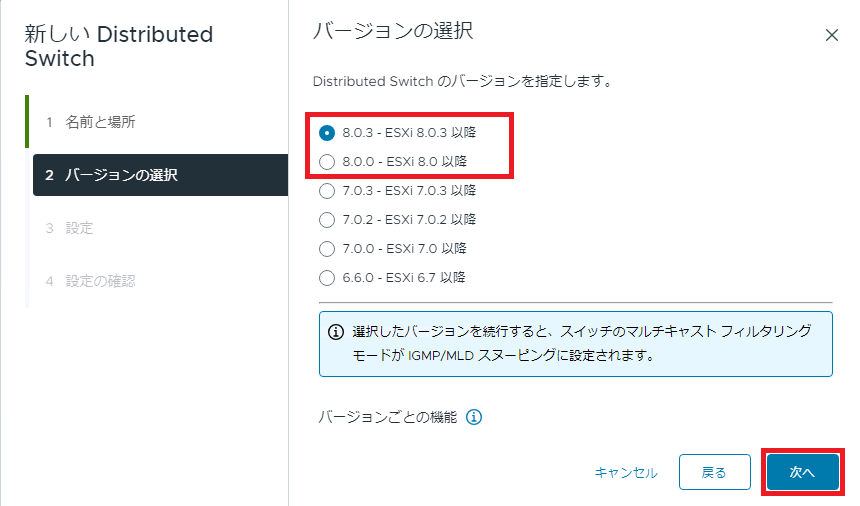The height and width of the screenshot is (506, 860).
Task: Open step 2 バージョンの選択
Action: (x=160, y=175)
